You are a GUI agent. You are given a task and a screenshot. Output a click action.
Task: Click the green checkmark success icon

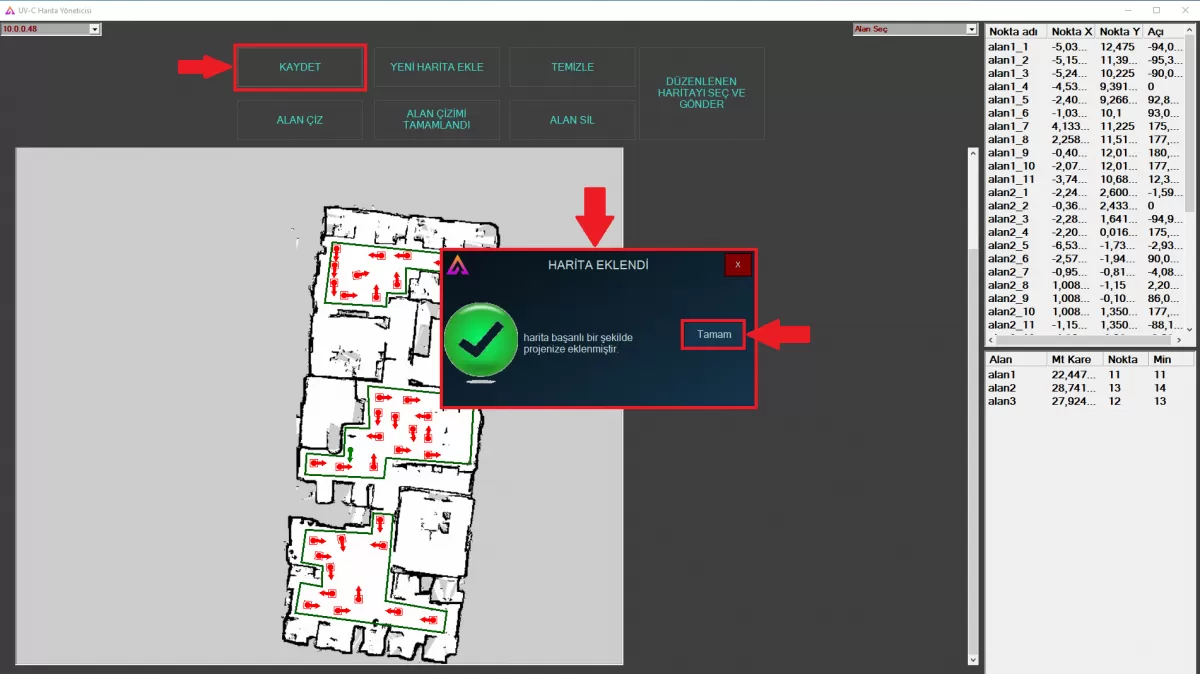click(480, 341)
